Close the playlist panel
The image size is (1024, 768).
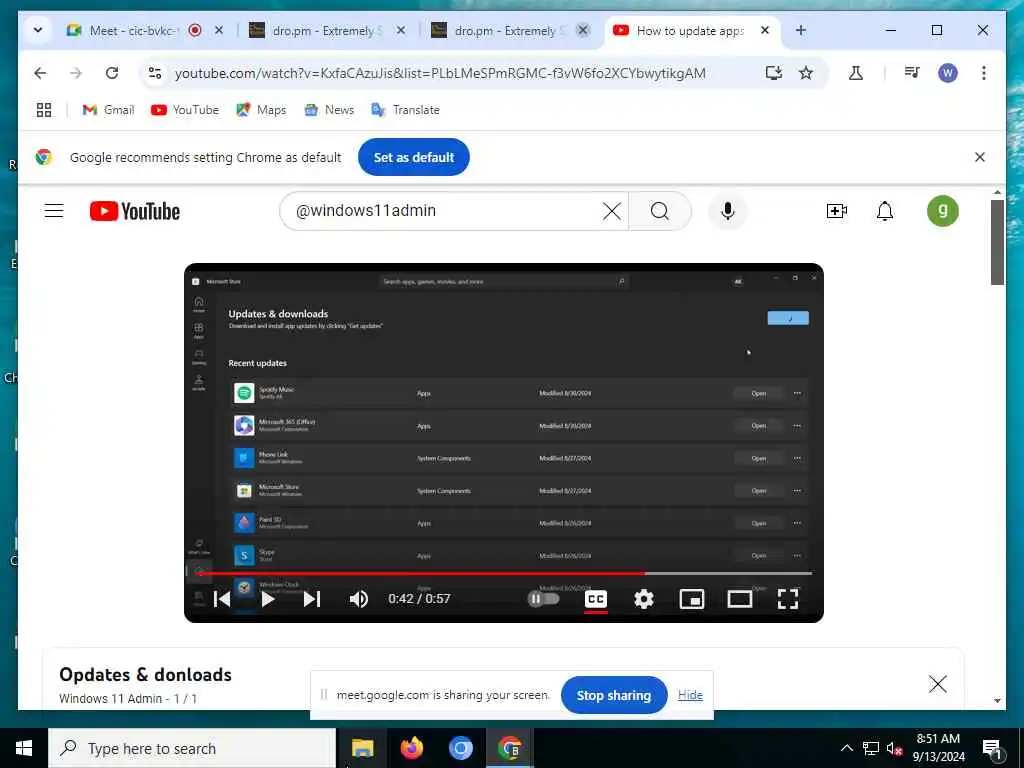coord(938,684)
